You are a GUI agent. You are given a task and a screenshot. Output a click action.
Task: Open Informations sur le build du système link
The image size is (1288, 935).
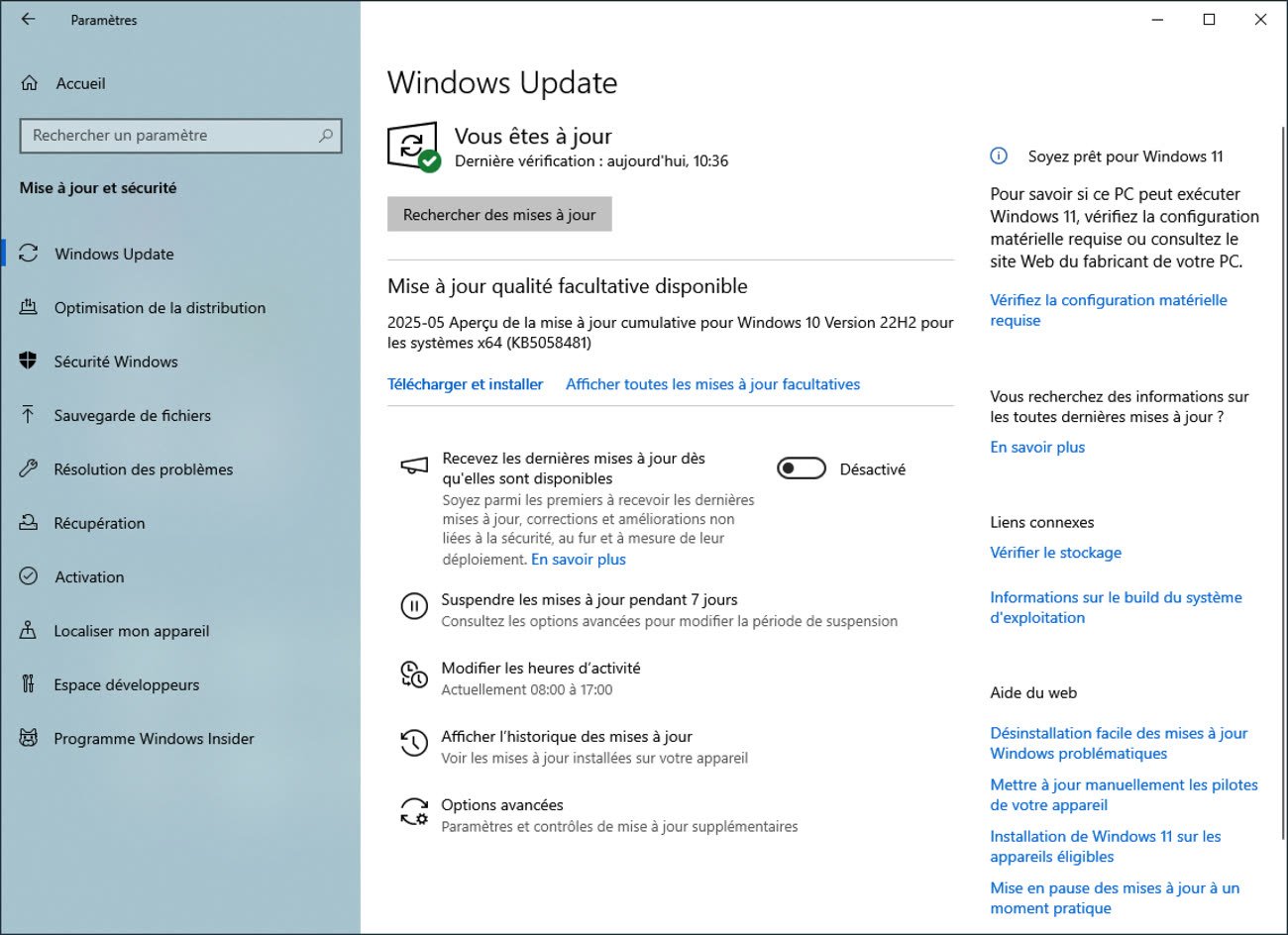click(x=1116, y=607)
